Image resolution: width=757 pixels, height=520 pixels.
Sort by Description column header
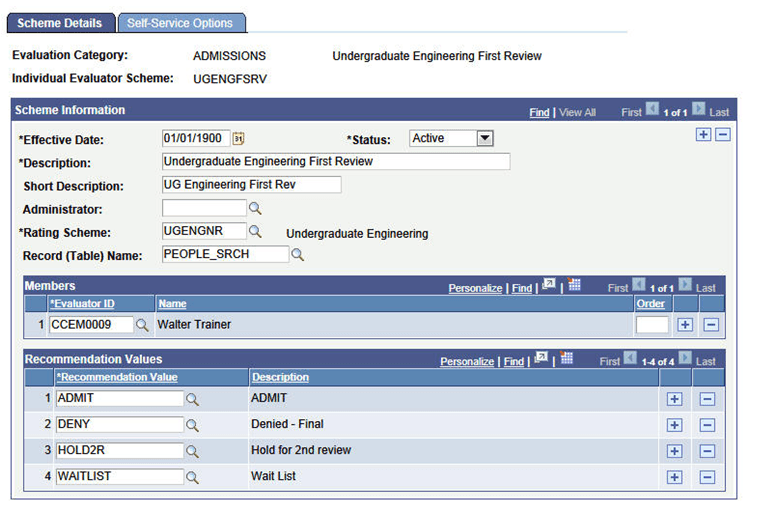280,377
